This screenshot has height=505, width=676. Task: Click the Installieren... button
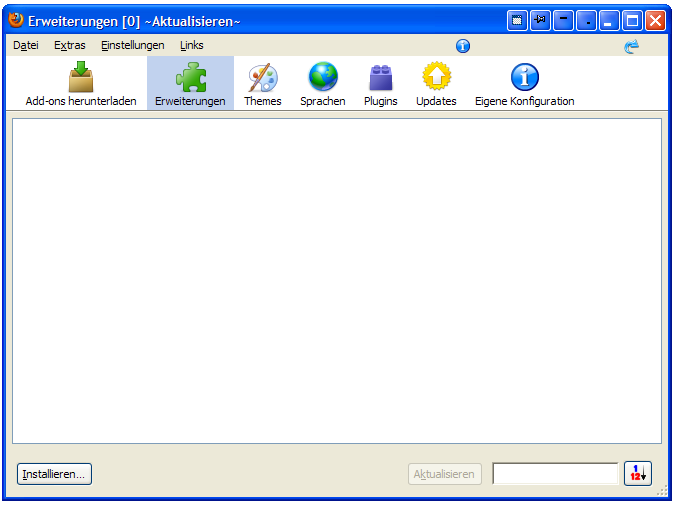pyautogui.click(x=54, y=474)
